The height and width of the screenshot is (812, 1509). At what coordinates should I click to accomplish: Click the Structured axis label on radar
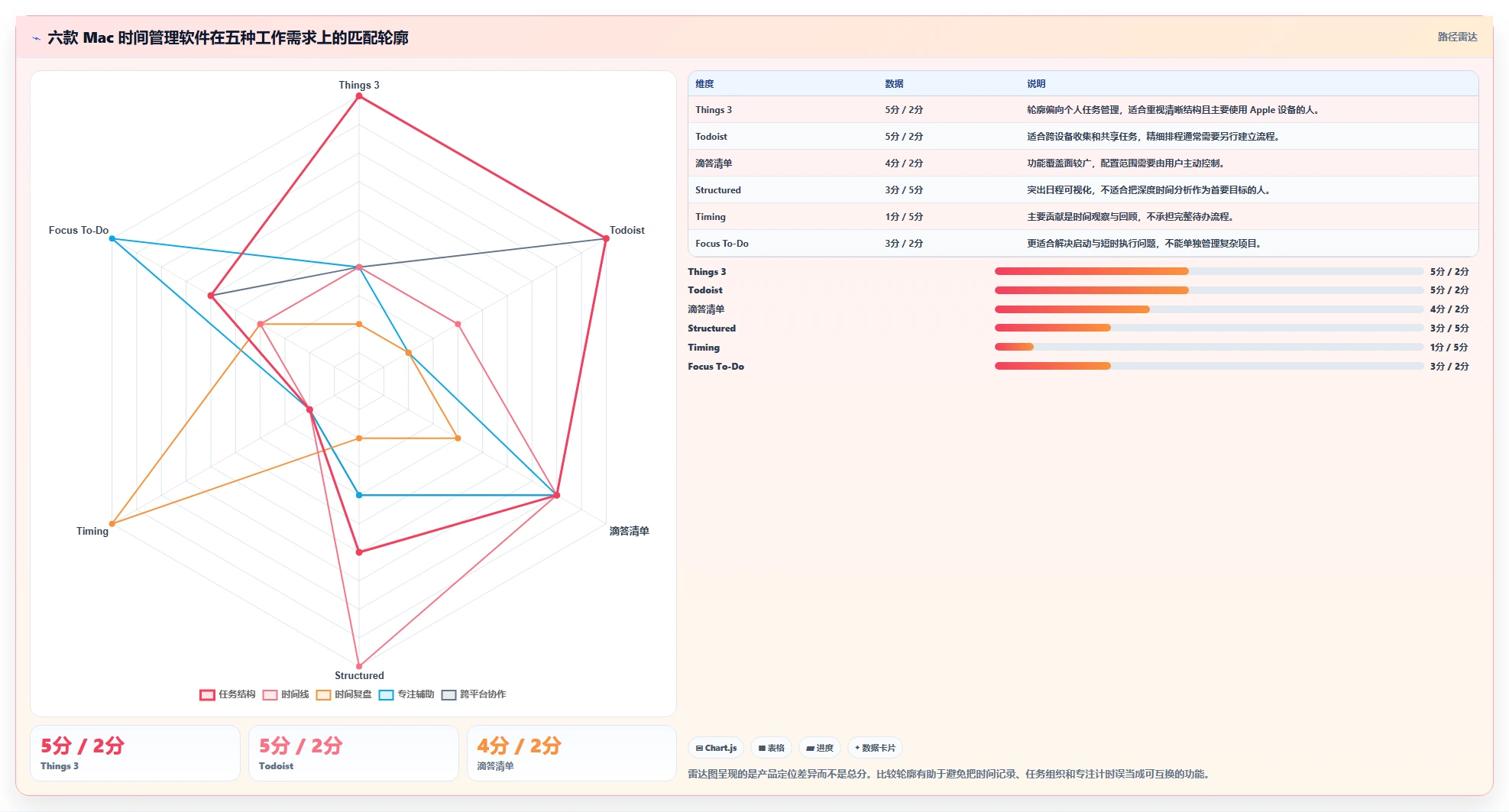click(359, 675)
